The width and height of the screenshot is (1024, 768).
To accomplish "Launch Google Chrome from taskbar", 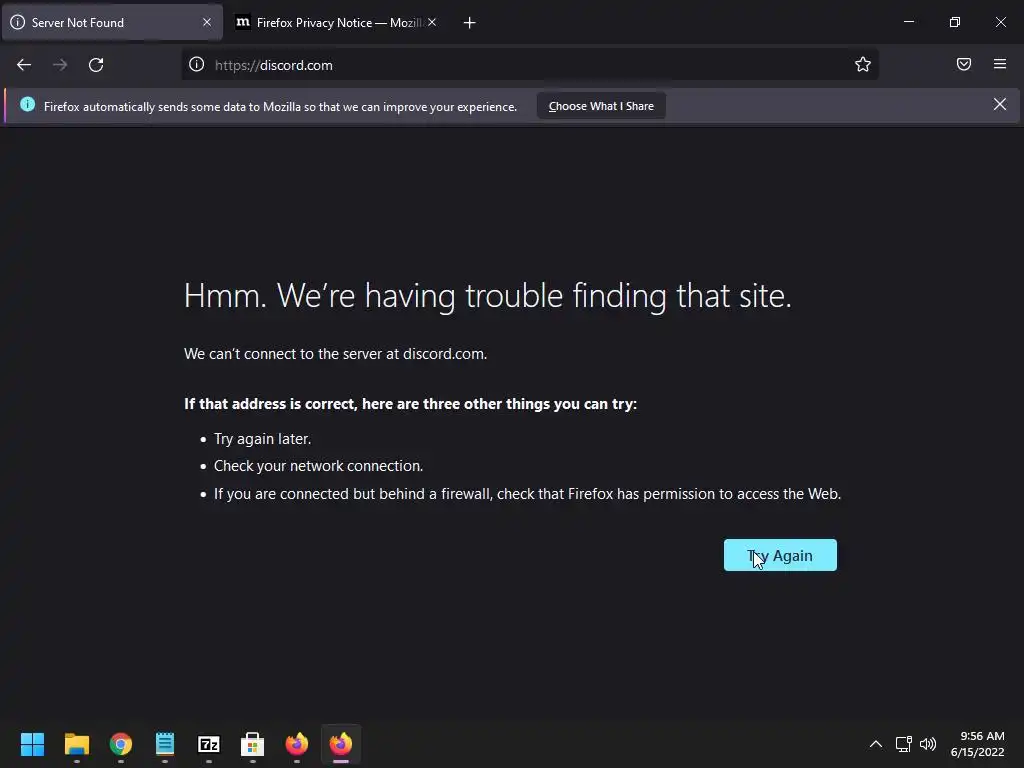I will click(121, 744).
